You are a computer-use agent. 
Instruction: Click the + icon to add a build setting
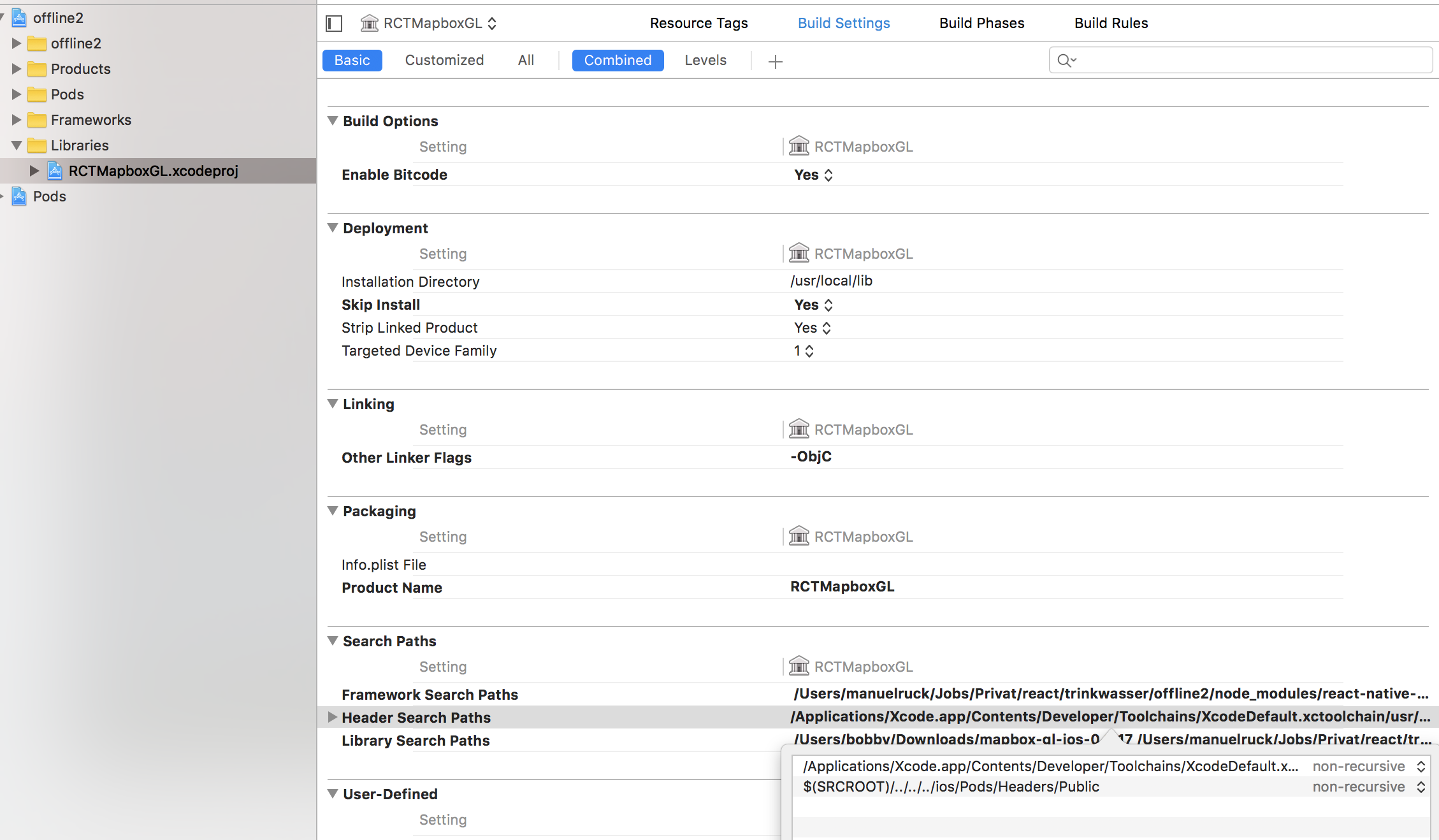(775, 61)
